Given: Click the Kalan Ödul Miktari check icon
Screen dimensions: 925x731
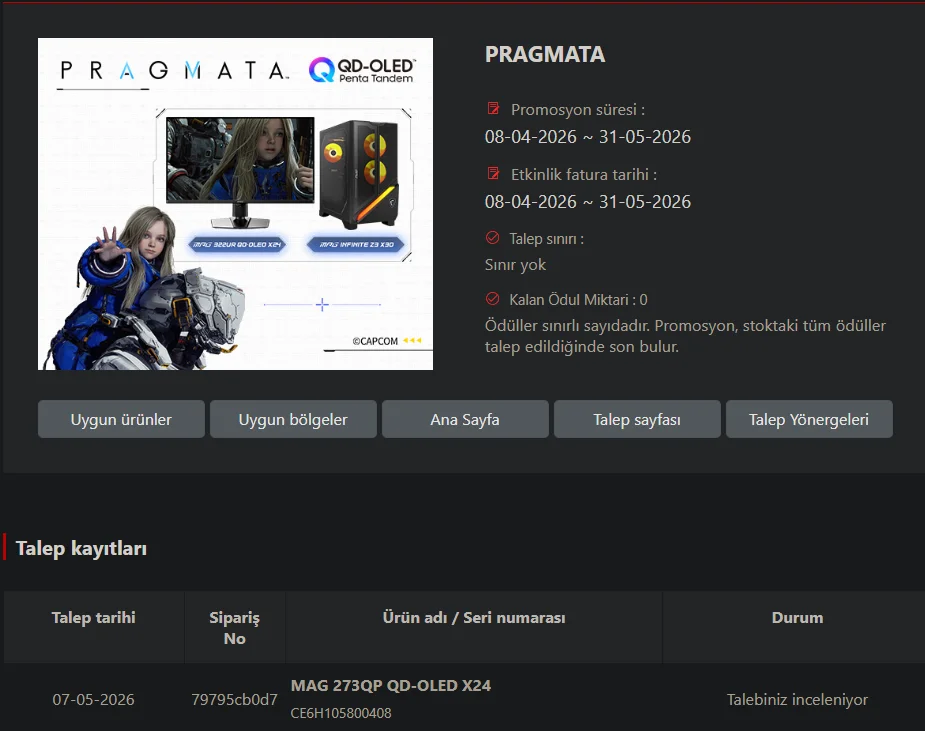Looking at the screenshot, I should click(493, 299).
